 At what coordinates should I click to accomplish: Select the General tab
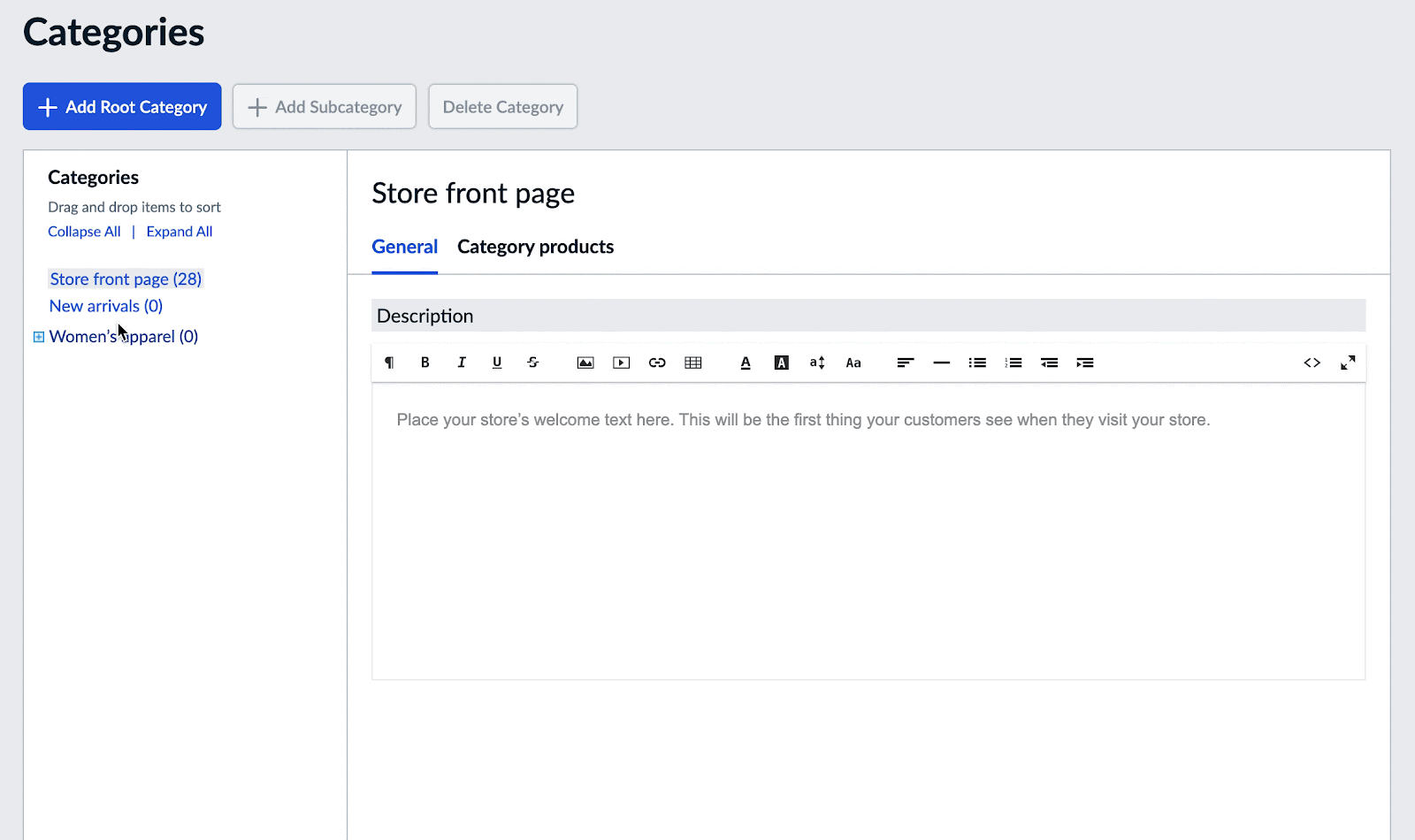404,247
